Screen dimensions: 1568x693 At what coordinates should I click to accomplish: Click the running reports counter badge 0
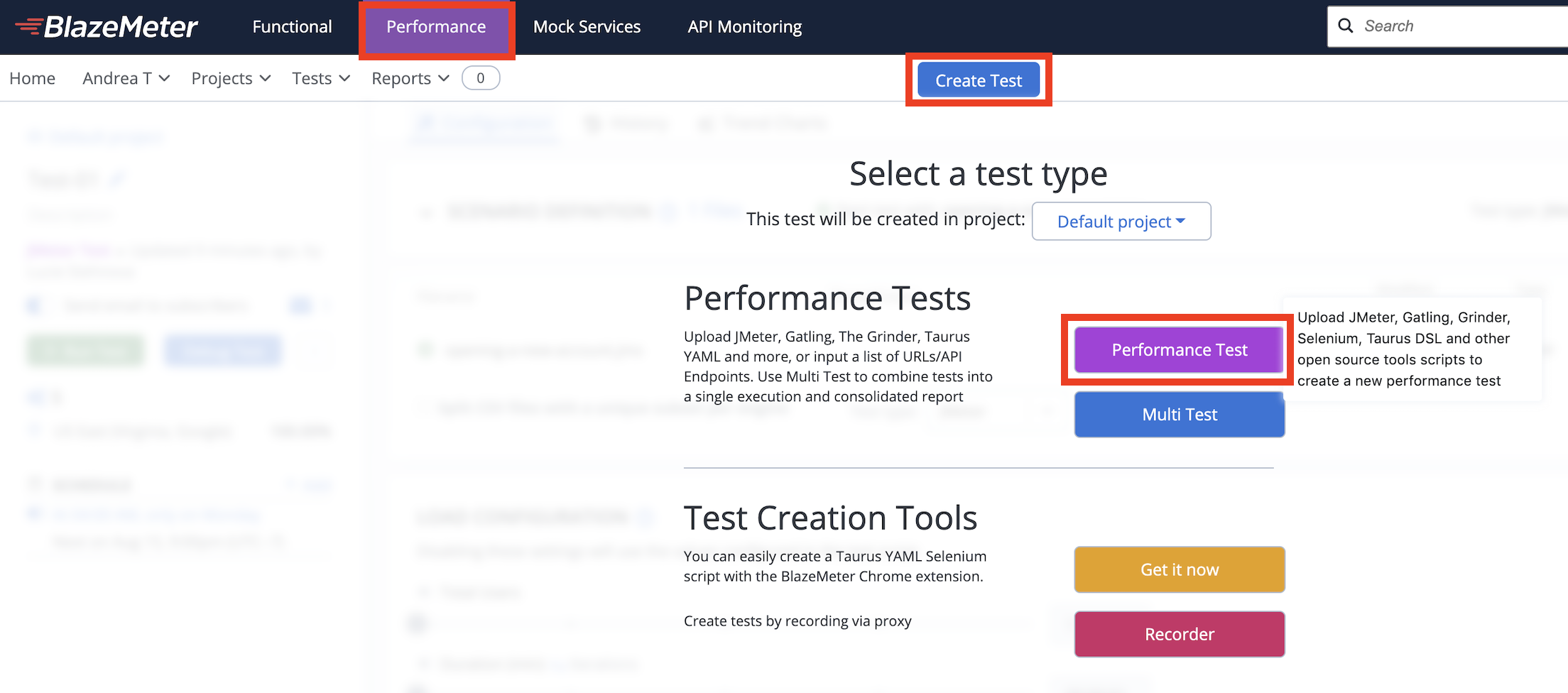pyautogui.click(x=481, y=78)
